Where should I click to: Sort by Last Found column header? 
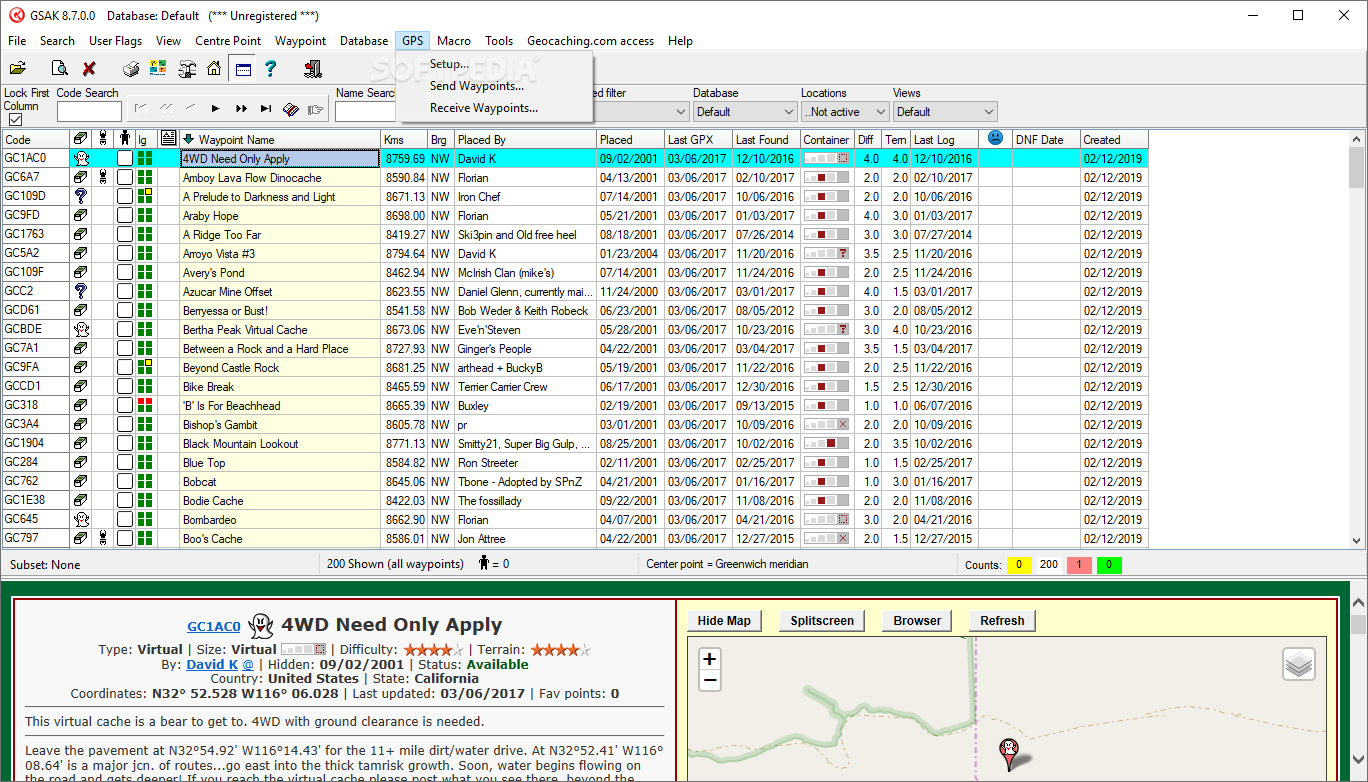click(x=766, y=139)
